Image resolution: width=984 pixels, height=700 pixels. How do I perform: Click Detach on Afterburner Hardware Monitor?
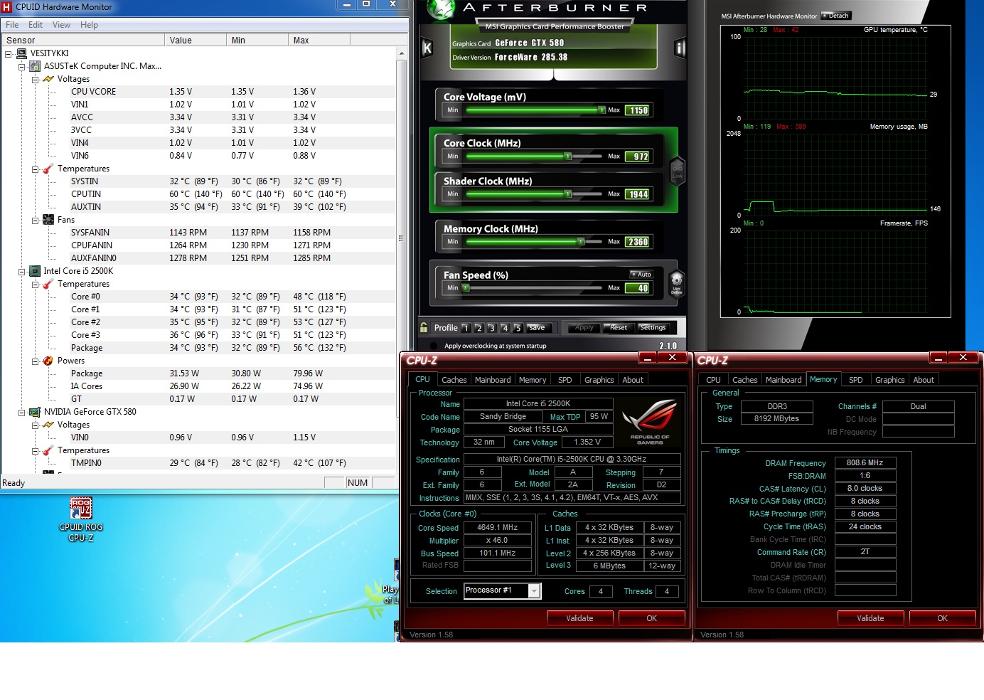(x=837, y=16)
